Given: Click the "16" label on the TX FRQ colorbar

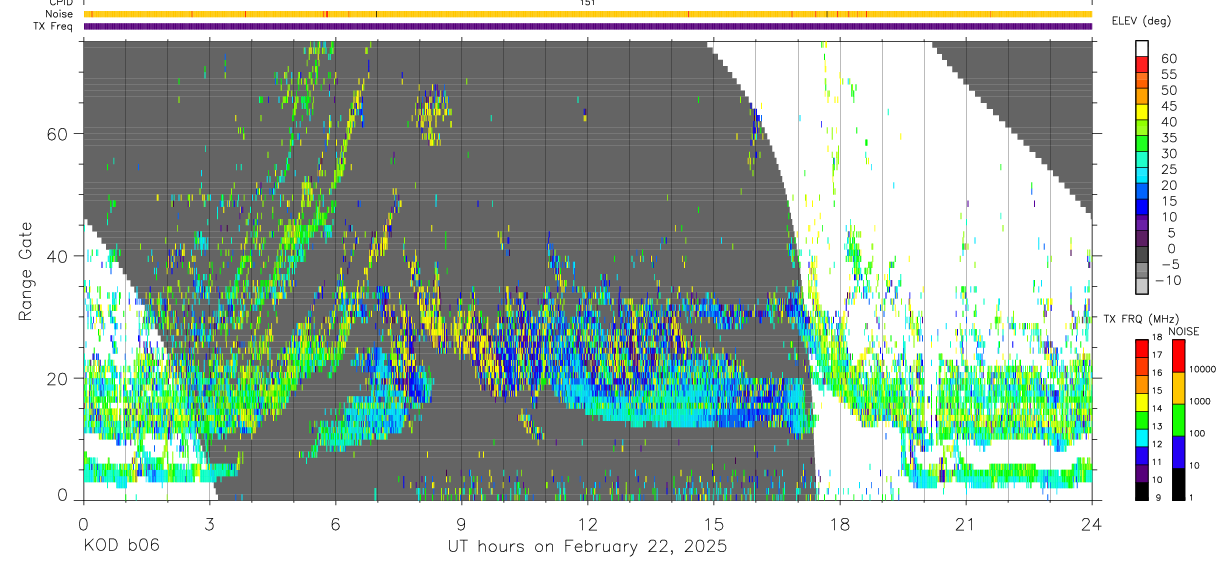Looking at the screenshot, I should click(x=1157, y=373).
